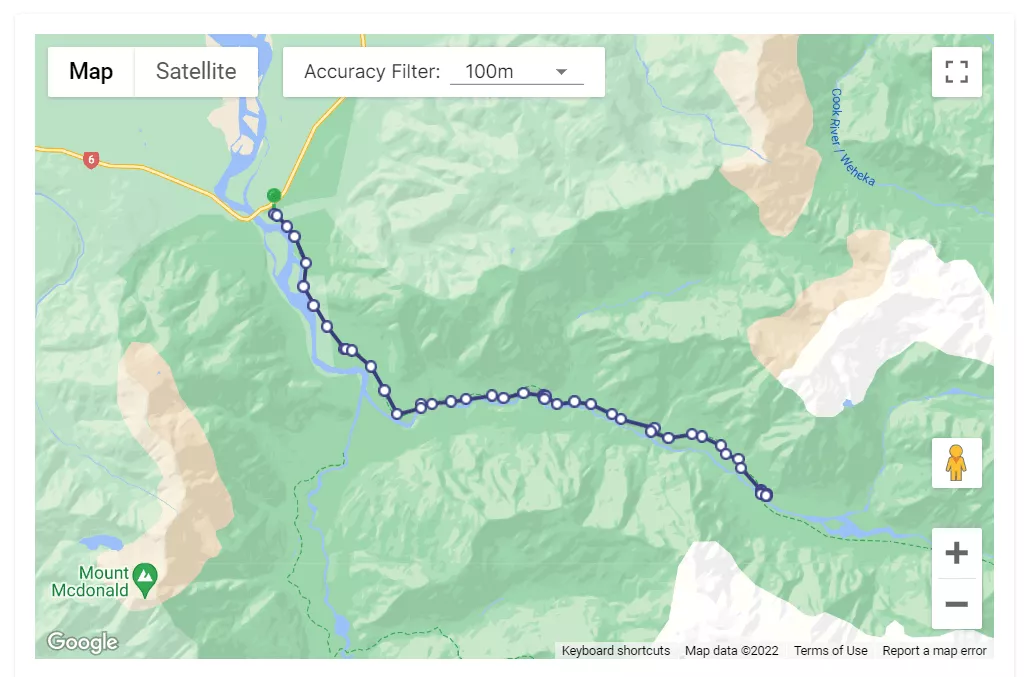Click the Highway 6 route shield

(x=91, y=159)
